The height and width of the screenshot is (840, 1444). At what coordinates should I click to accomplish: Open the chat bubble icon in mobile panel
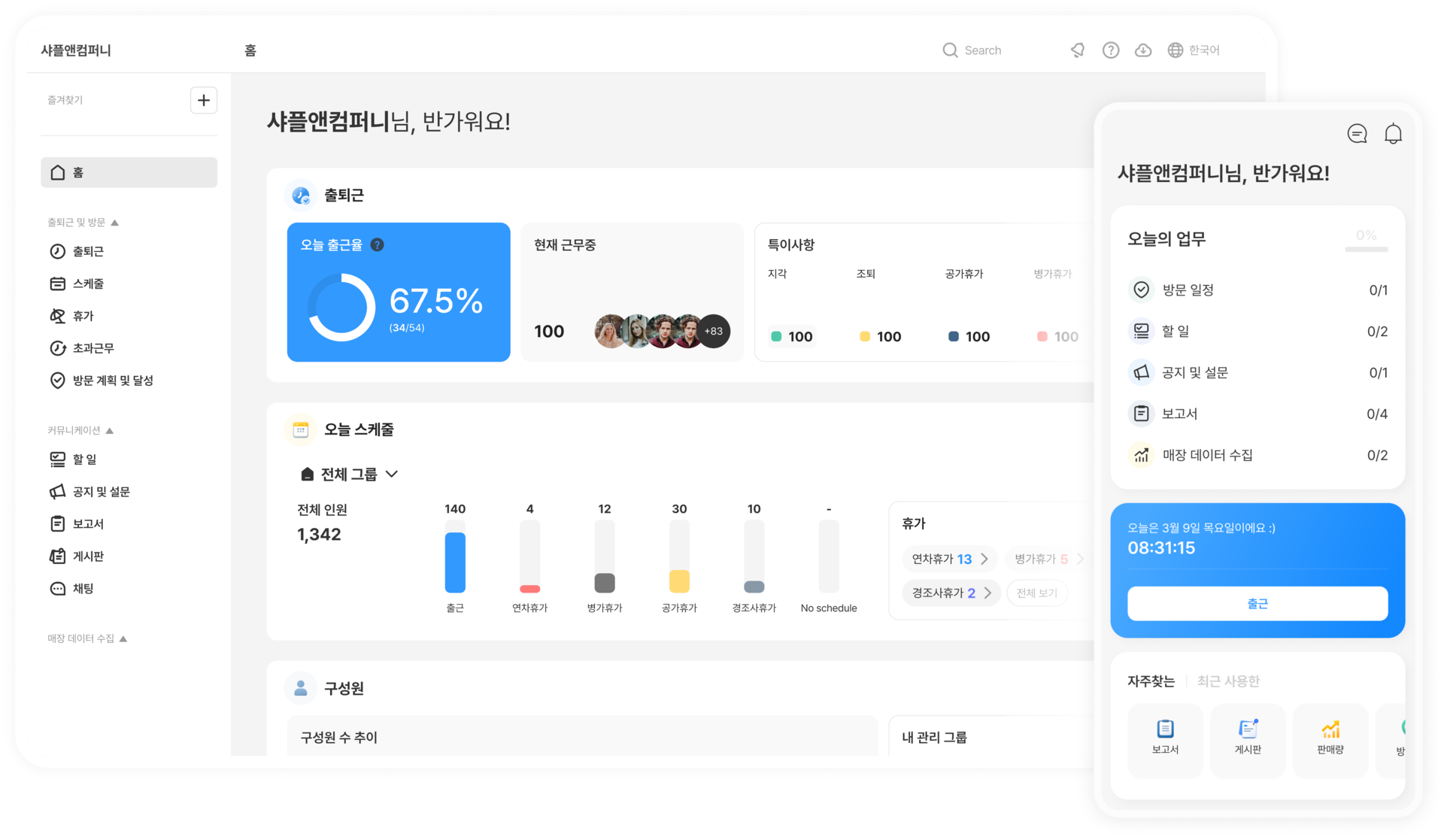(x=1357, y=134)
